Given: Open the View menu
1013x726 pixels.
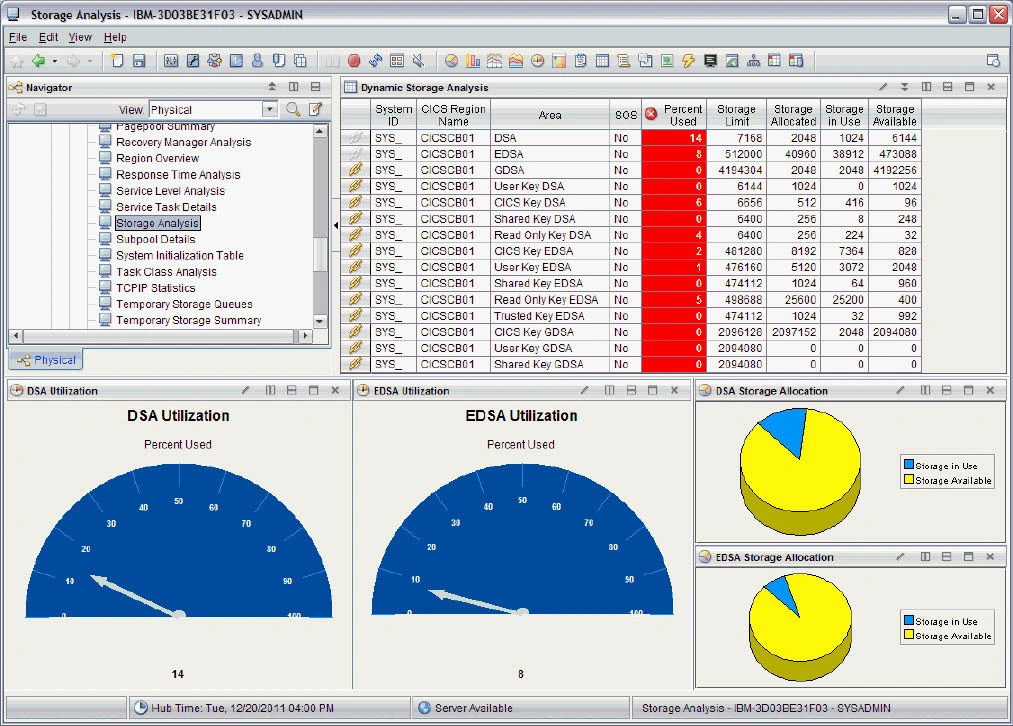Looking at the screenshot, I should click(x=80, y=37).
